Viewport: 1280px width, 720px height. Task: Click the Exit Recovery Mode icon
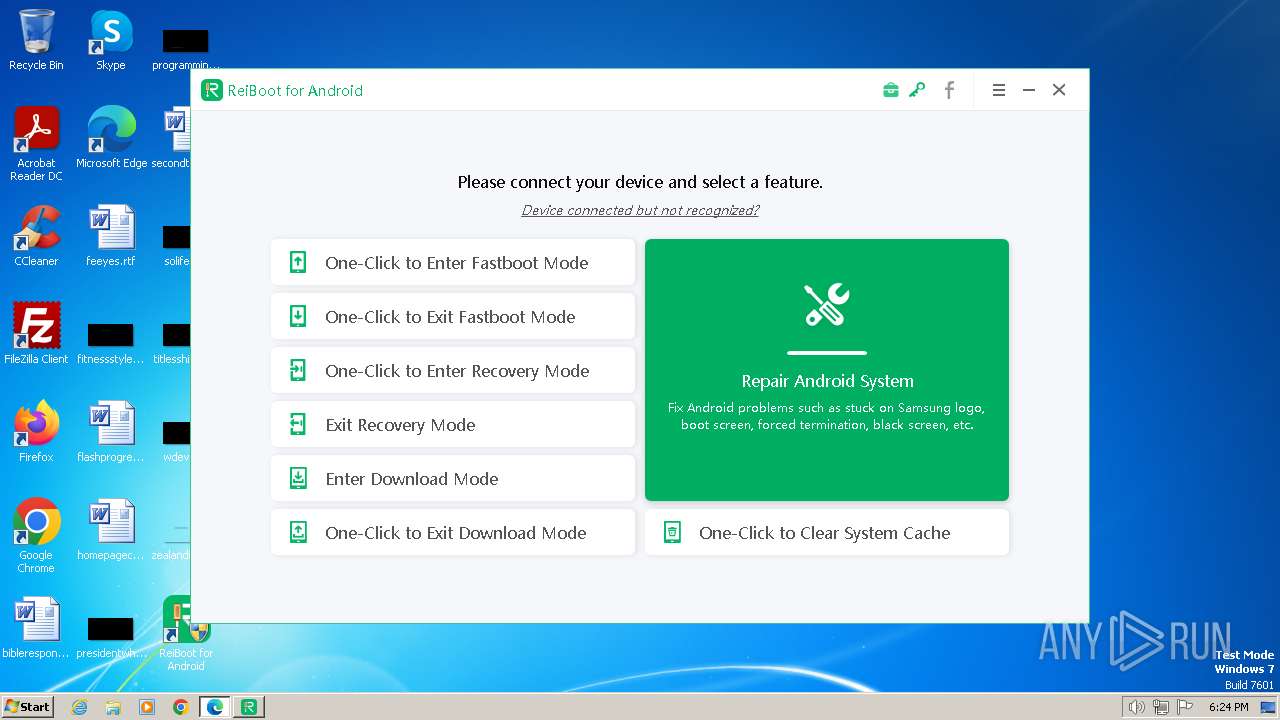[x=298, y=424]
